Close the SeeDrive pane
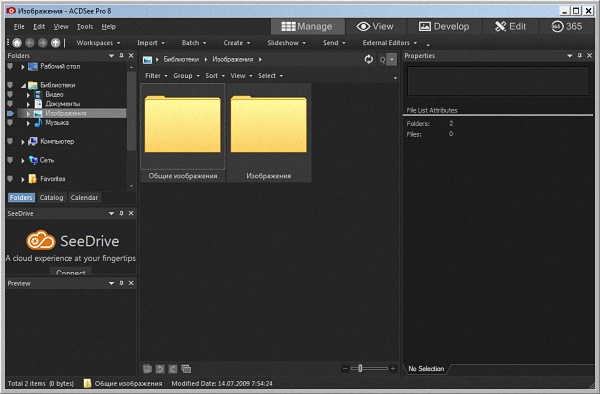The height and width of the screenshot is (394, 600). coord(131,213)
